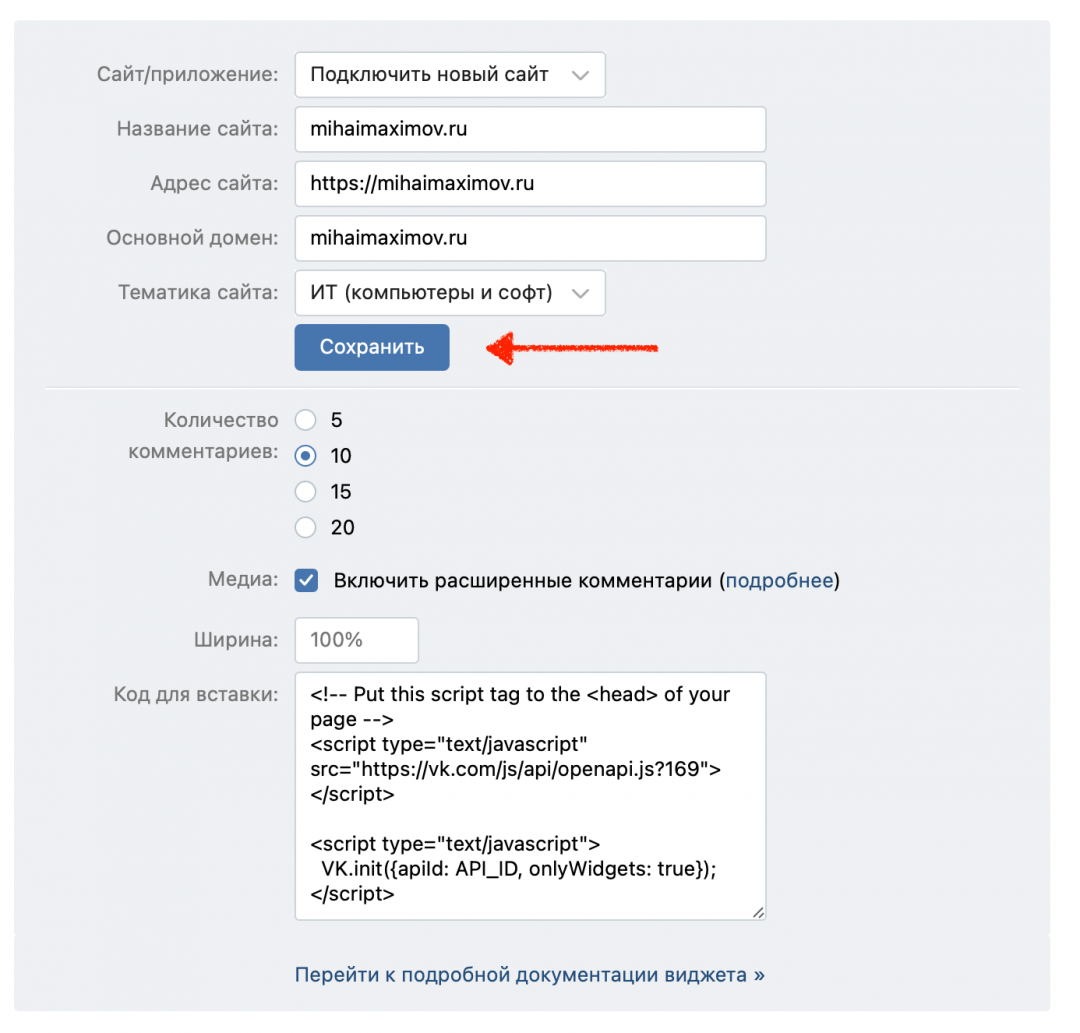Focus the Адрес сайта field

coord(530,184)
